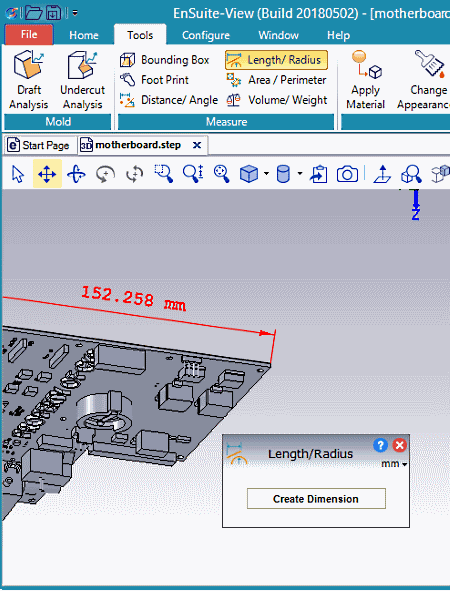Activate the Zoom window tool
The image size is (450, 591).
click(x=164, y=174)
